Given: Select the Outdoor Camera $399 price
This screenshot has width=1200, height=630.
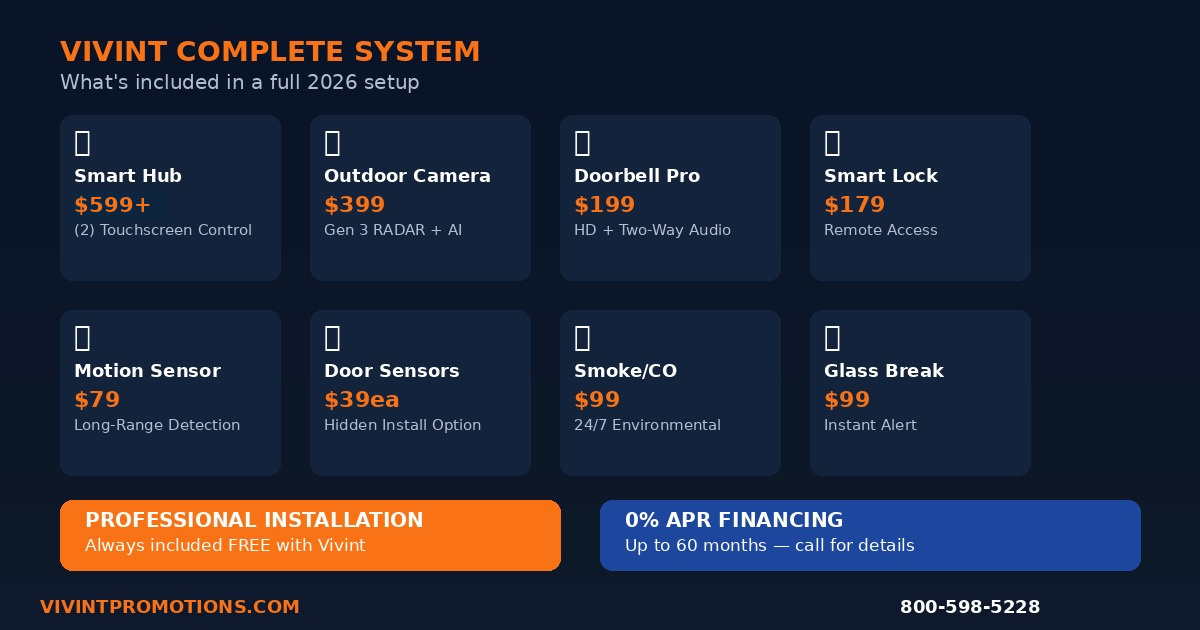Looking at the screenshot, I should tap(354, 205).
